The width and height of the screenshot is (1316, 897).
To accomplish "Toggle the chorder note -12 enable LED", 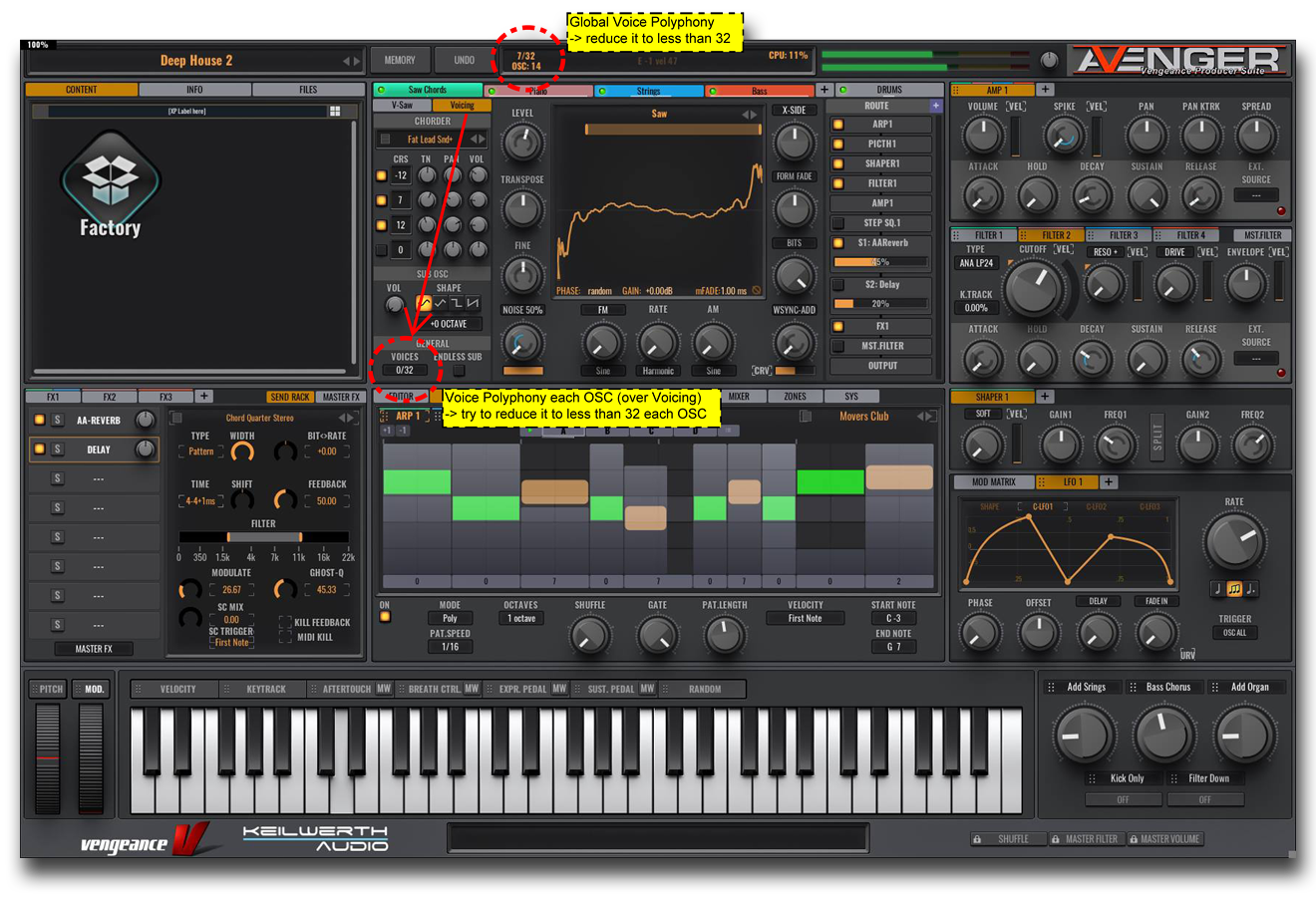I will pyautogui.click(x=381, y=175).
